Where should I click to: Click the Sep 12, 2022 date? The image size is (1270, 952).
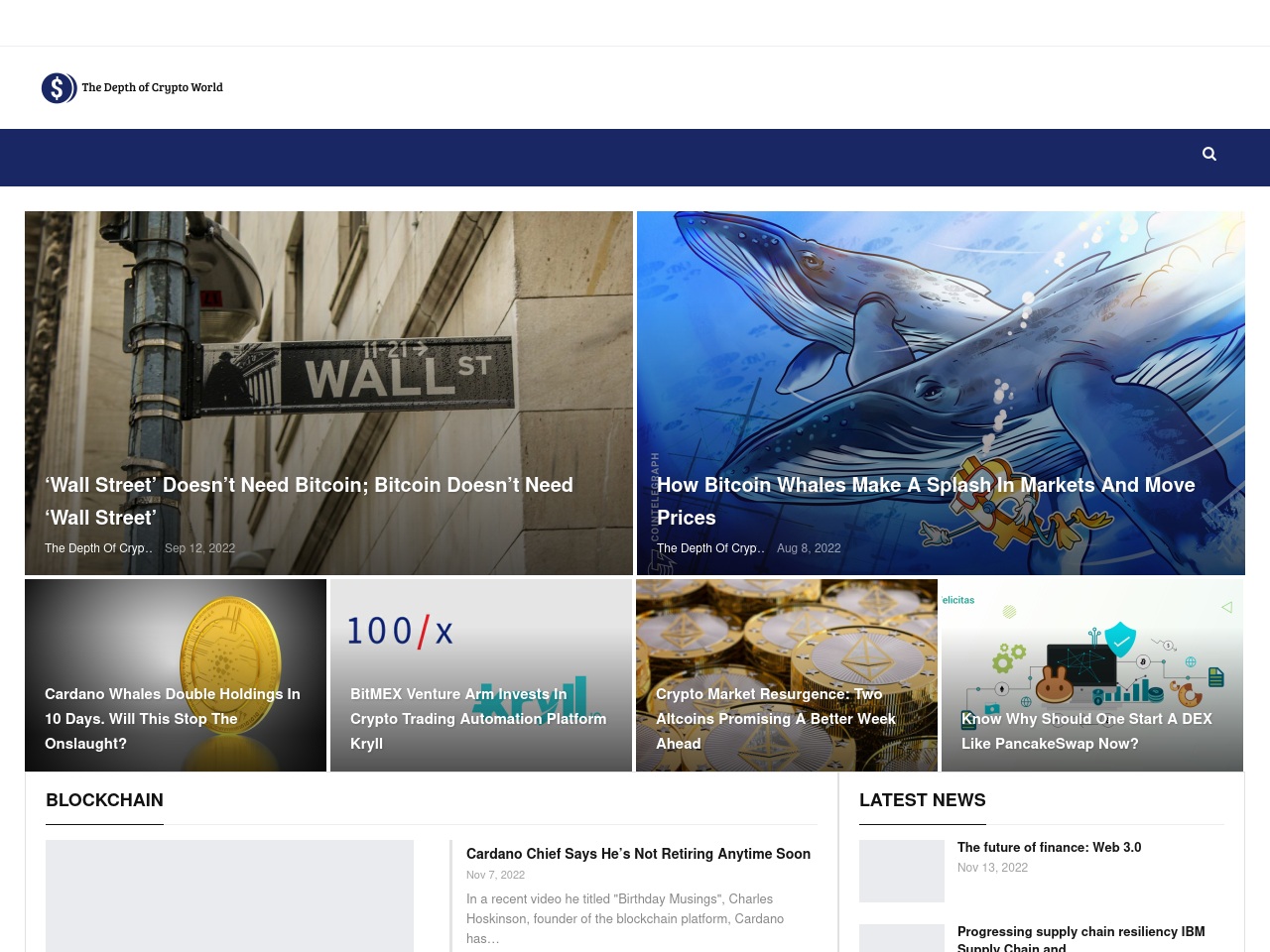pyautogui.click(x=199, y=548)
